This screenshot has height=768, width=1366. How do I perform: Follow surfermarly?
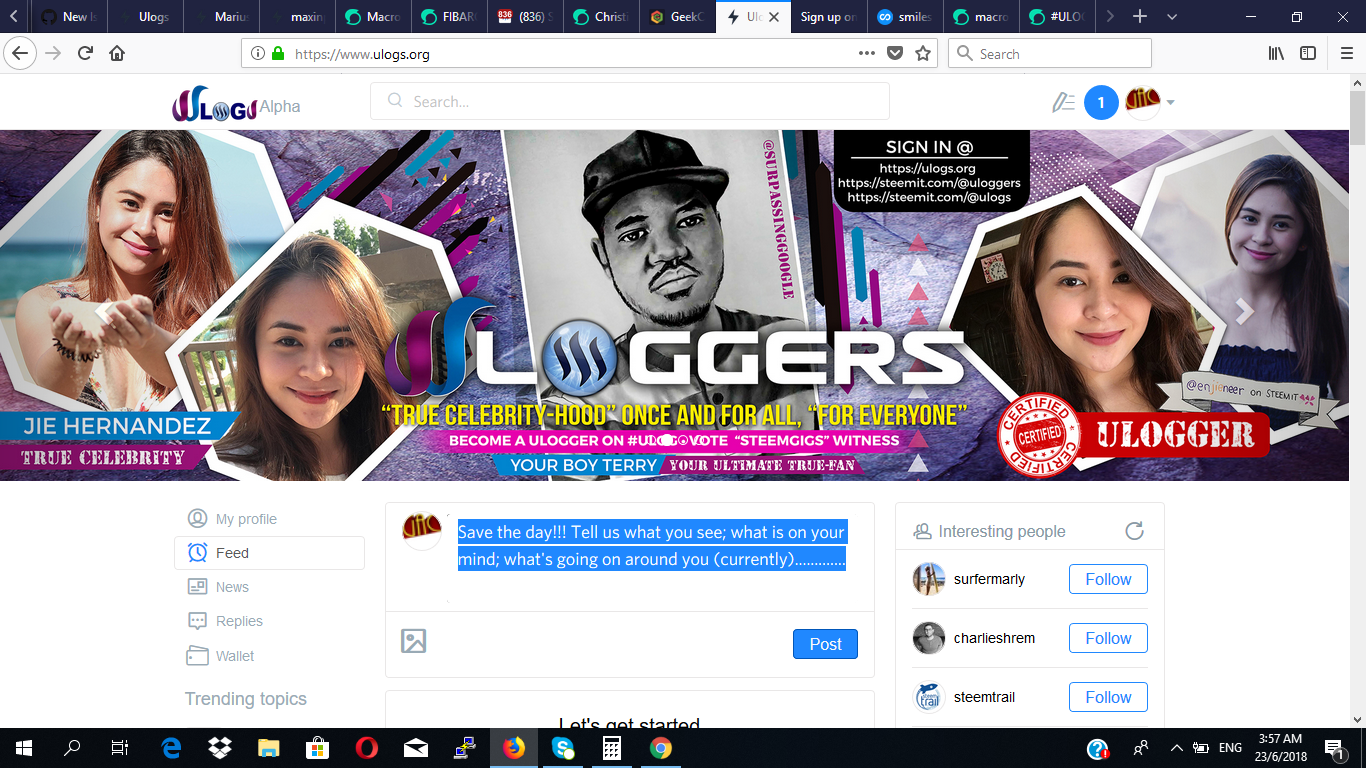coord(1108,579)
